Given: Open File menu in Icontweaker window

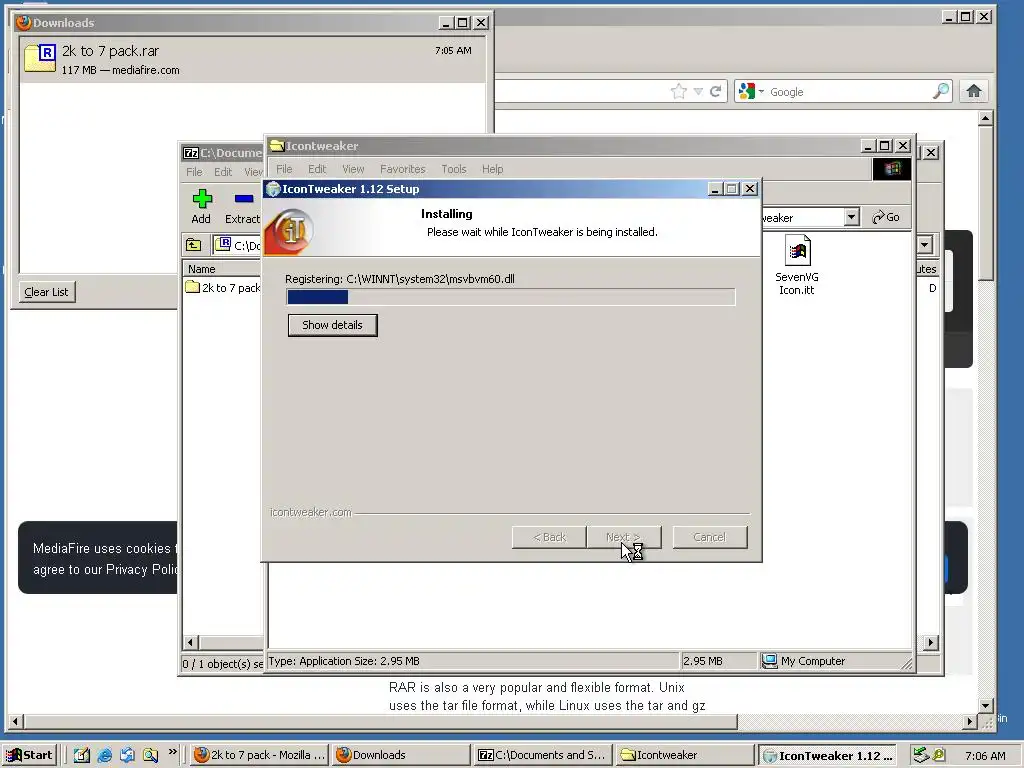Looking at the screenshot, I should 284,169.
